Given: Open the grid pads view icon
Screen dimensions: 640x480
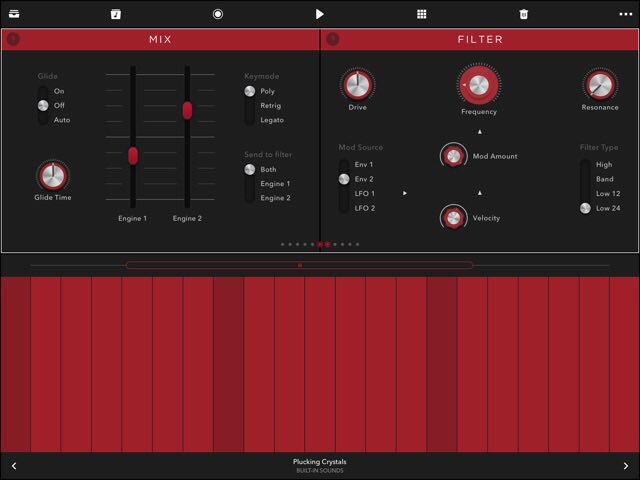Looking at the screenshot, I should coord(422,14).
